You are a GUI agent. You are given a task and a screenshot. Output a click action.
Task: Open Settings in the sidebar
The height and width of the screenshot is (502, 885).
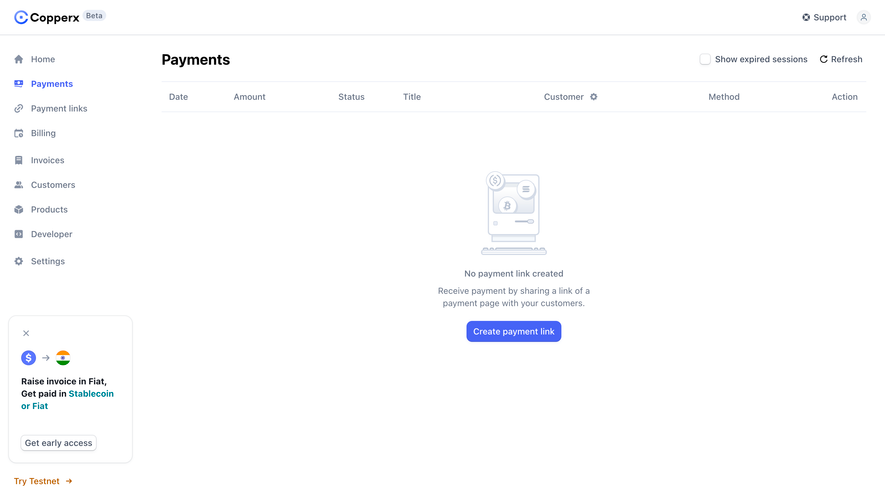[x=48, y=261]
